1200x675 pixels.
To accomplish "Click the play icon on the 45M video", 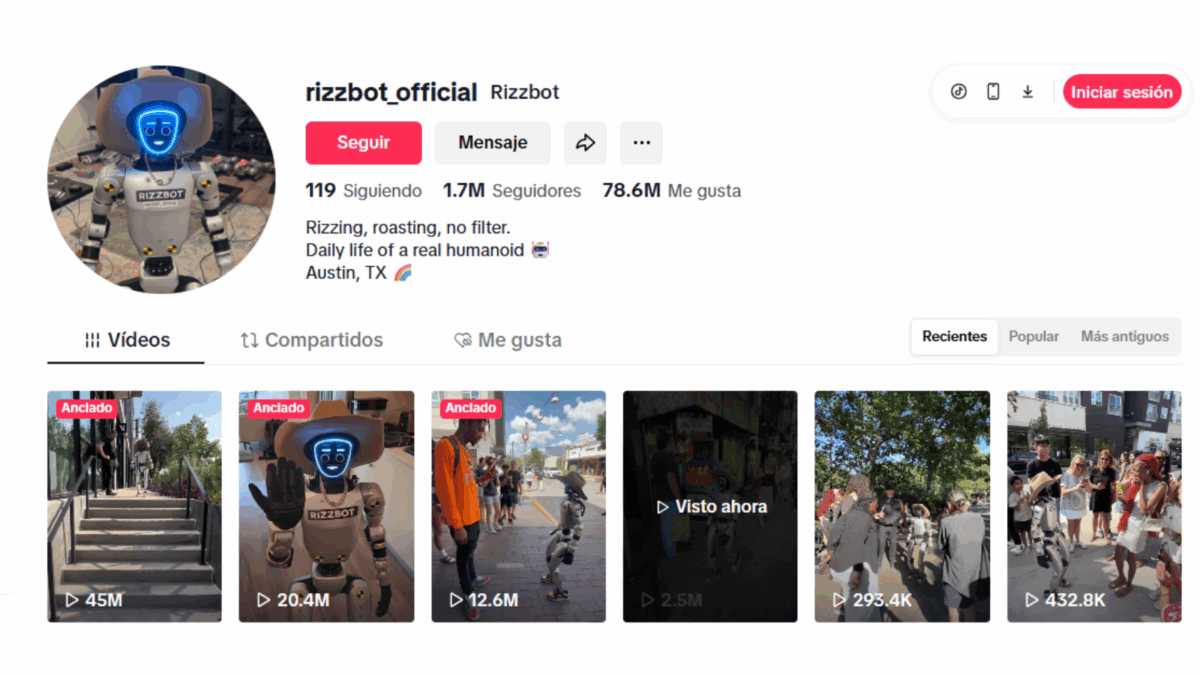I will click(x=71, y=599).
